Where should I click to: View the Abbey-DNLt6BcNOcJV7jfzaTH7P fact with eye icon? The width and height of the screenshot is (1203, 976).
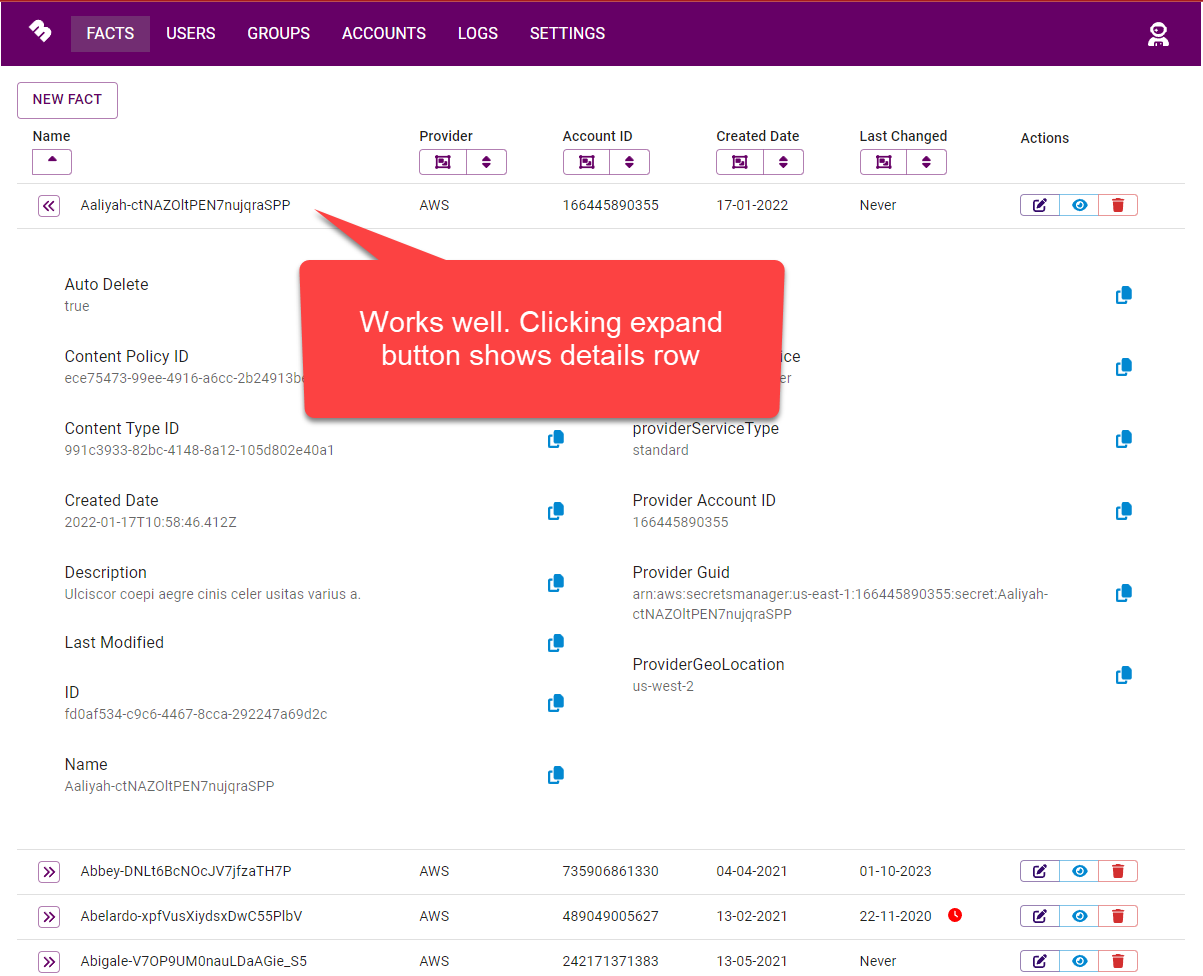coord(1079,871)
